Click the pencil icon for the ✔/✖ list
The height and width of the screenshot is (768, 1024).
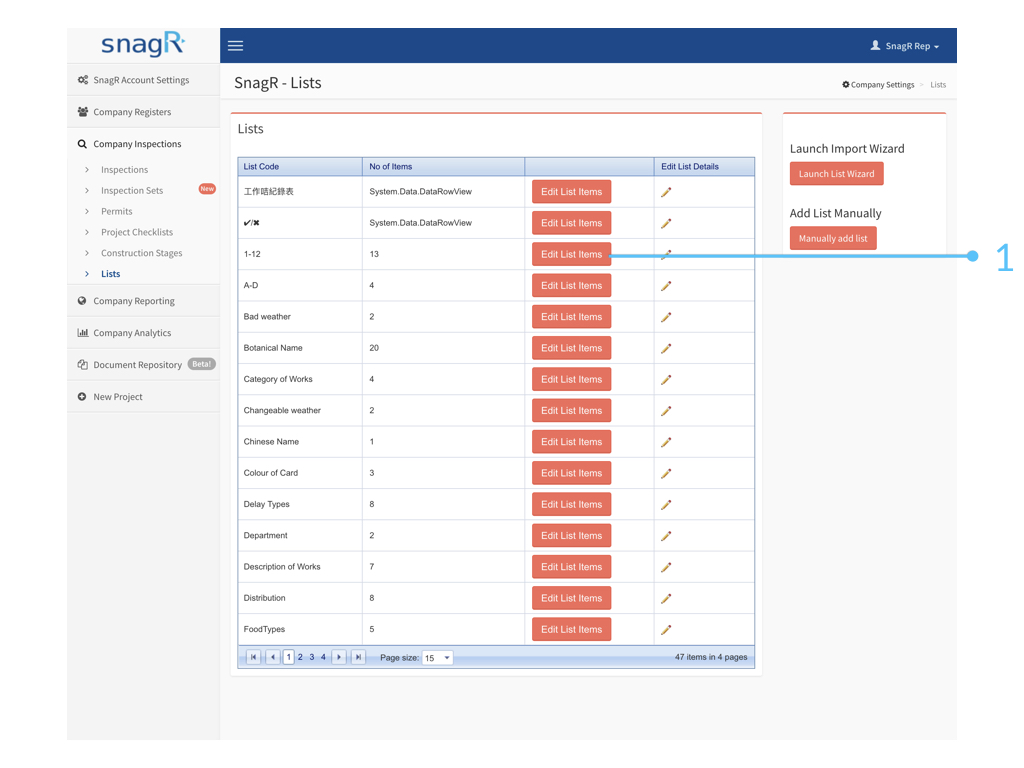(666, 223)
